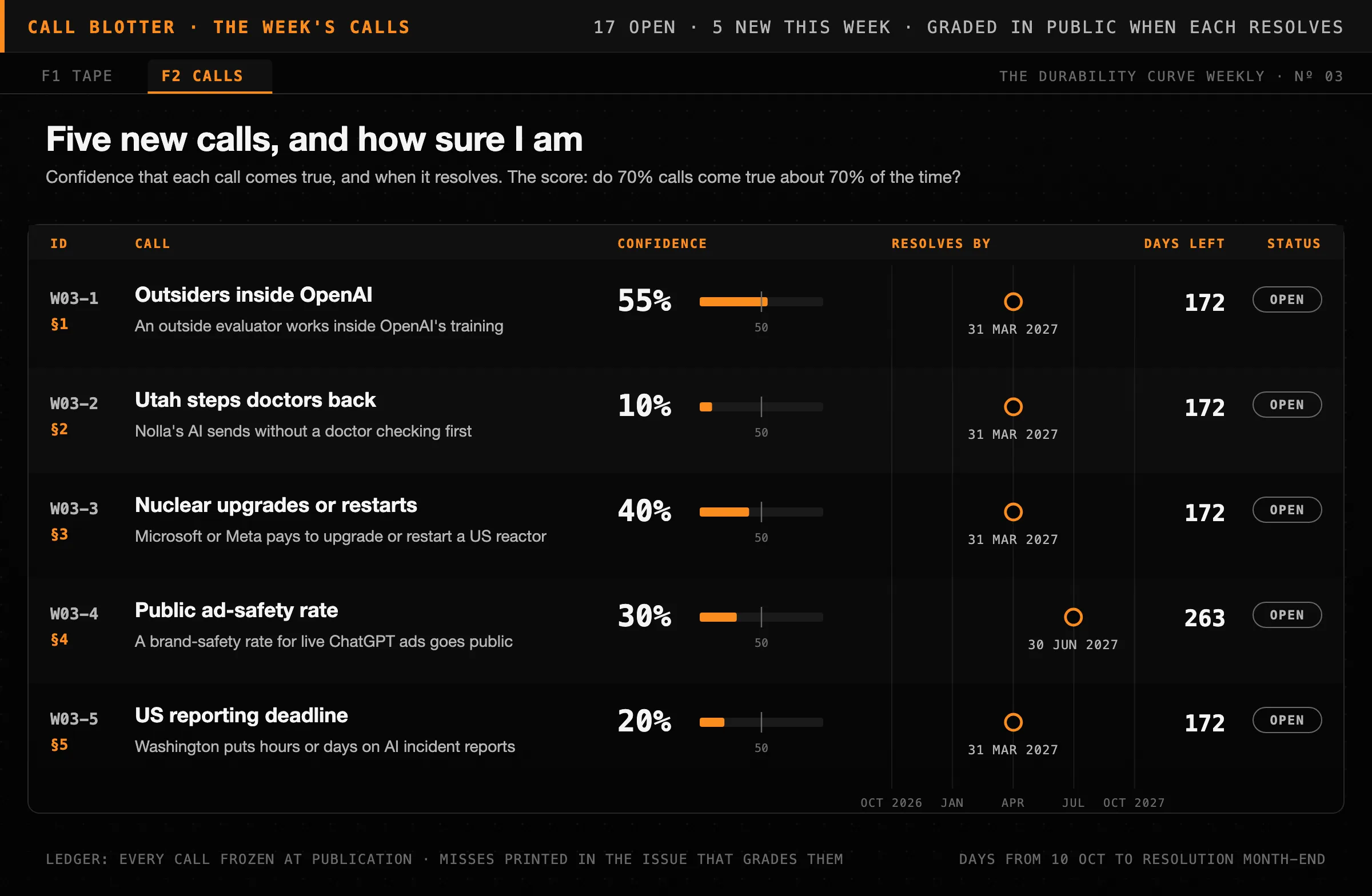This screenshot has width=1372, height=896.
Task: Click the 'CALL BLOTTER · THE WEEK'S CALLS' header title
Action: click(218, 27)
